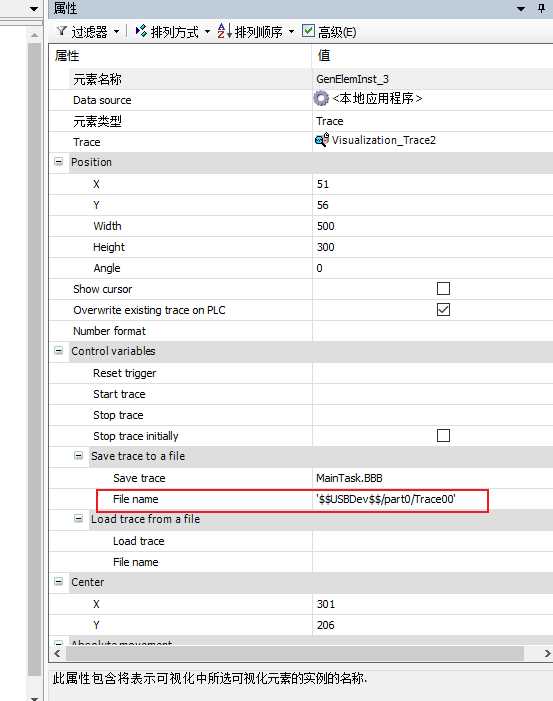
Task: Open the properties panel window menu arrow
Action: coord(521,8)
